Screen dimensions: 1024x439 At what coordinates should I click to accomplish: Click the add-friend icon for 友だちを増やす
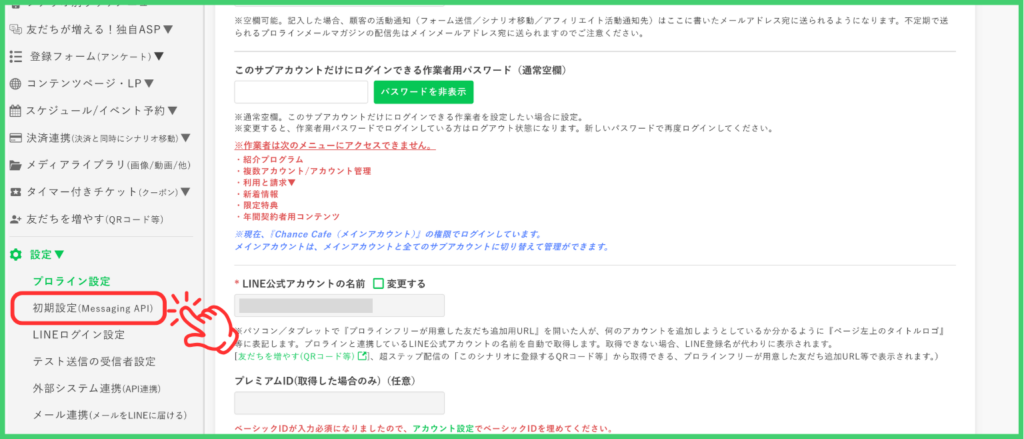16,220
